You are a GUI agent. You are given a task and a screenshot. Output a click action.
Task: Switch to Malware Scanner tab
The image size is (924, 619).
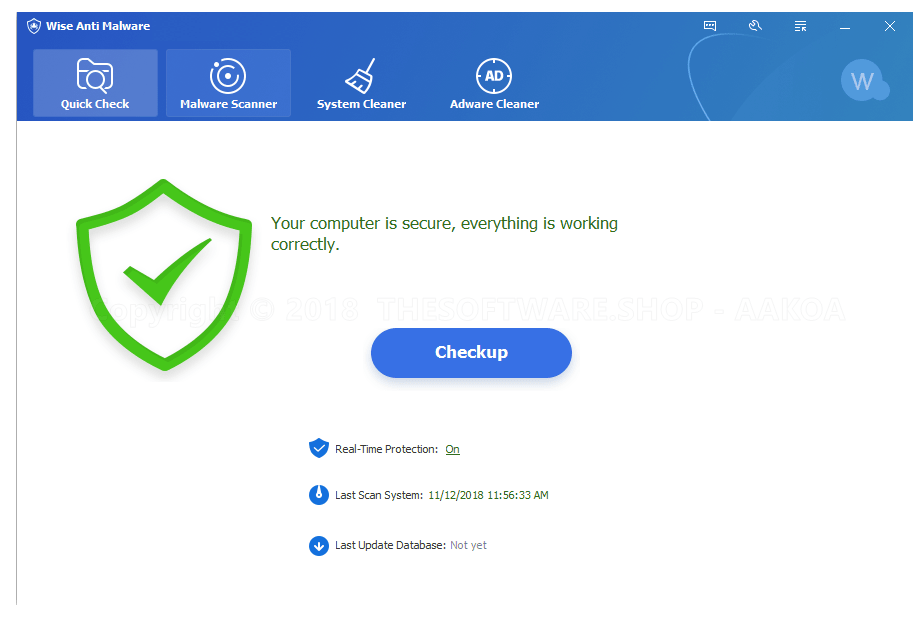228,83
